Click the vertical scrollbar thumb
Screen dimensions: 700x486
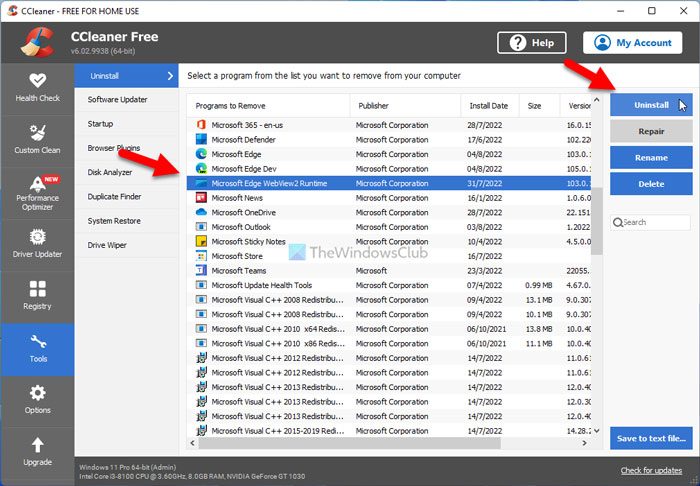[x=597, y=221]
